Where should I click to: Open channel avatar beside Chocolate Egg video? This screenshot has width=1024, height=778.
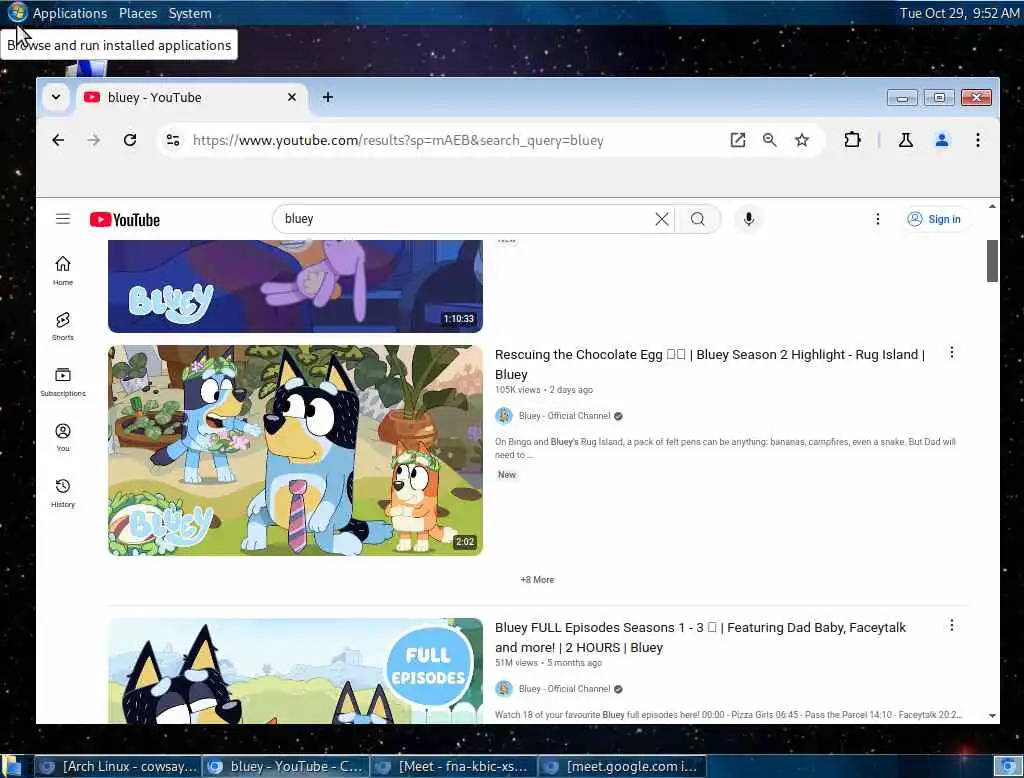pos(504,415)
